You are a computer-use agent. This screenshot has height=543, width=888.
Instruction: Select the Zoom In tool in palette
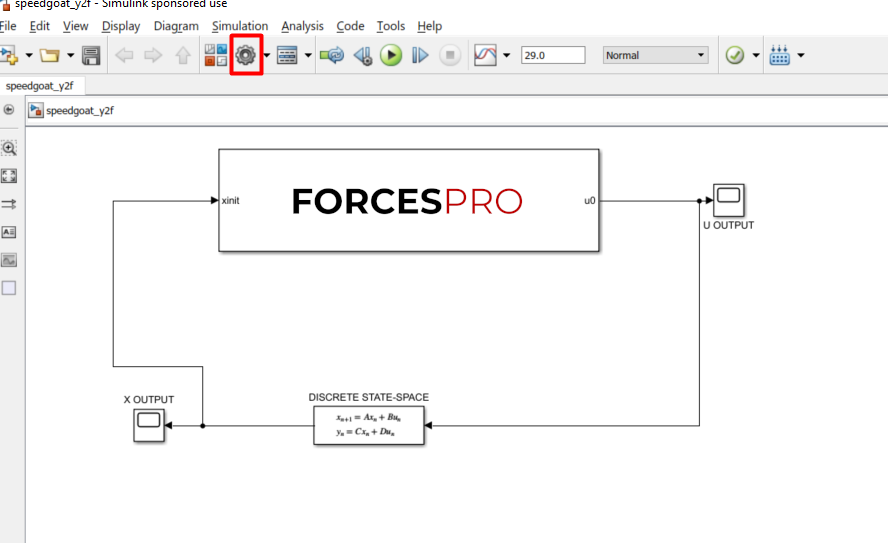9,148
